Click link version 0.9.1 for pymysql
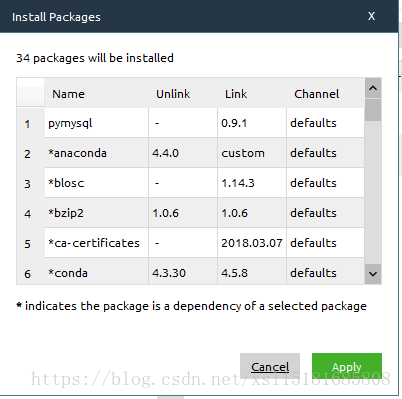Screen dimensions: 402x399 252,123
